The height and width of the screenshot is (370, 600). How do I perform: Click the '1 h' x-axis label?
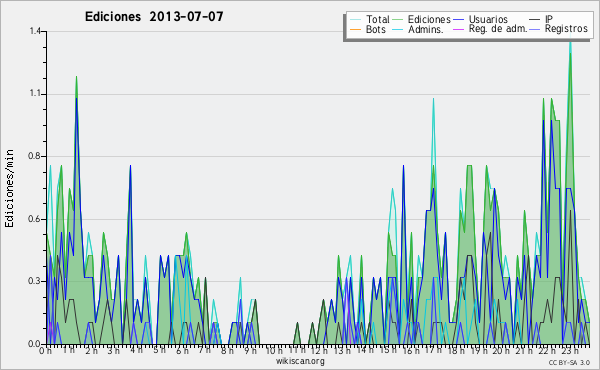click(x=68, y=350)
